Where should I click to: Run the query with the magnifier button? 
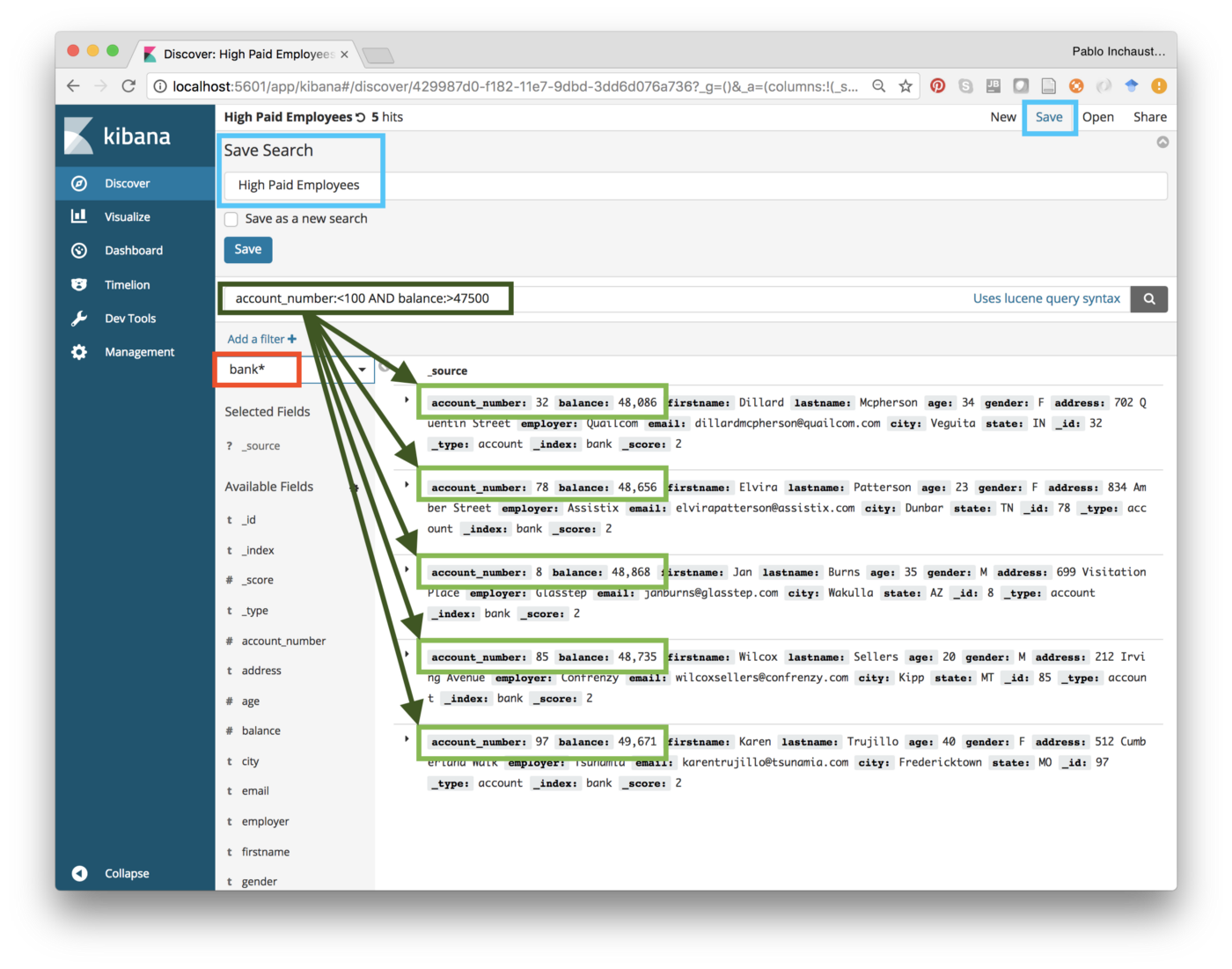[1149, 299]
